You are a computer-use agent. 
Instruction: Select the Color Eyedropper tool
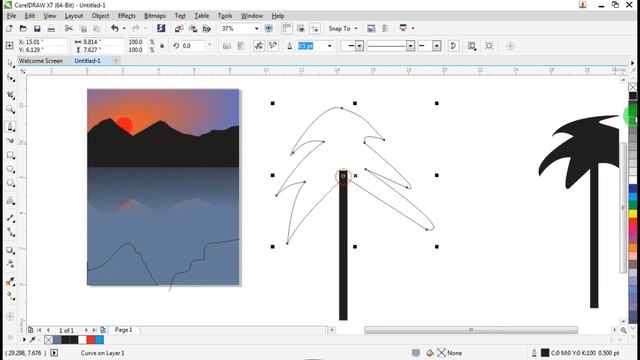[11, 282]
